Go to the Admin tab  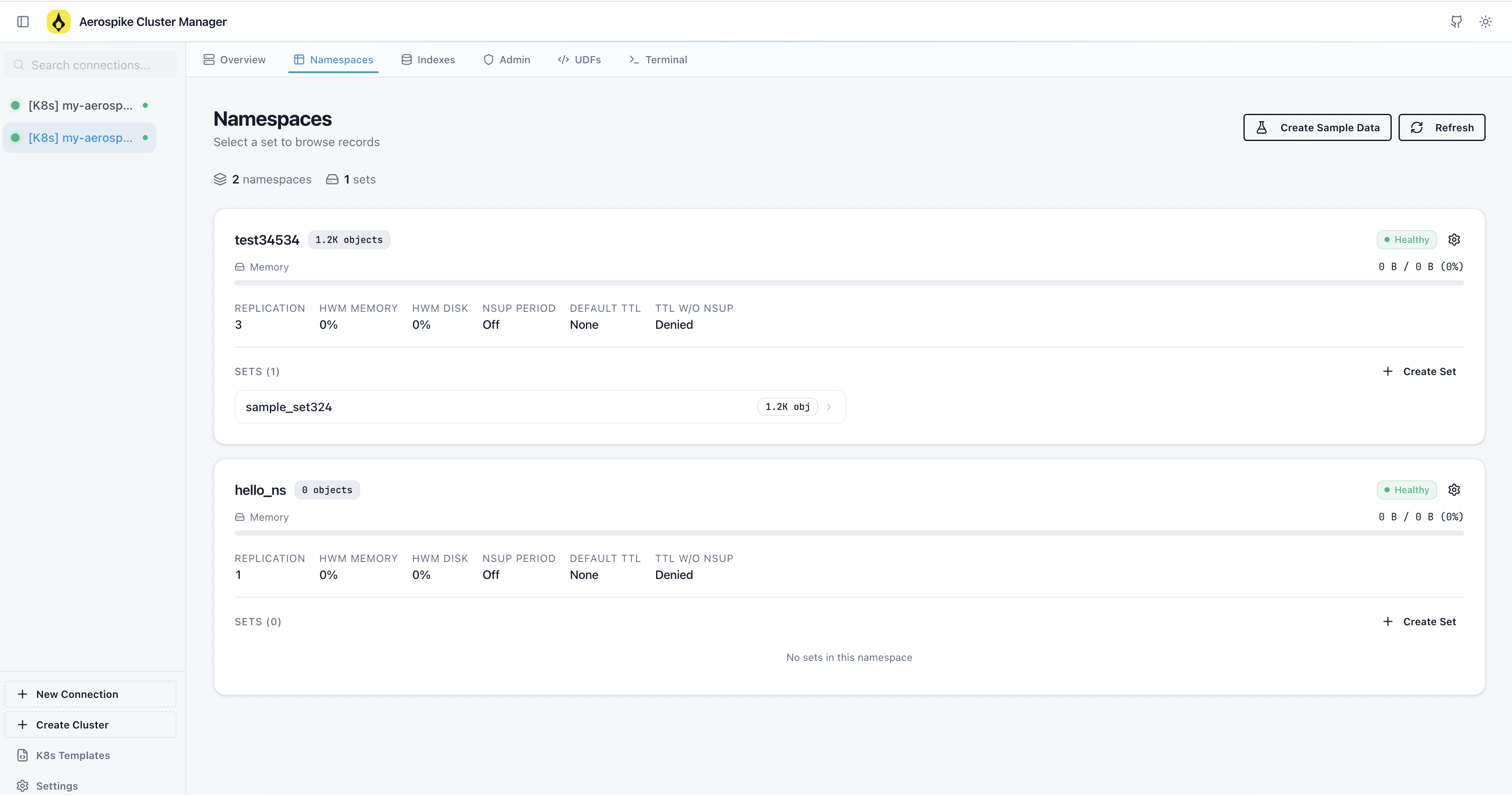507,59
